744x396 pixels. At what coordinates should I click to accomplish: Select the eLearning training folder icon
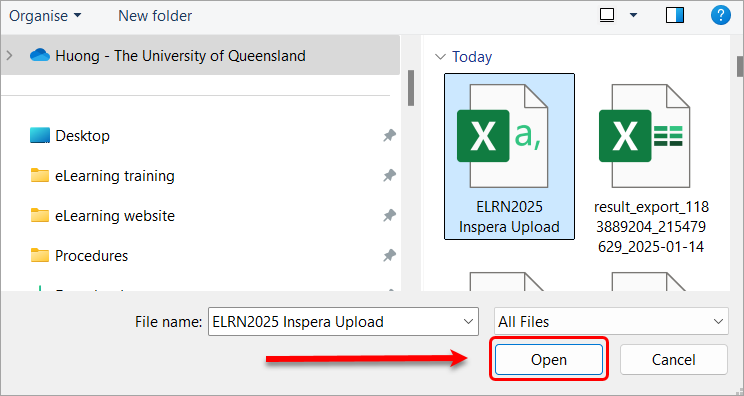pyautogui.click(x=39, y=175)
